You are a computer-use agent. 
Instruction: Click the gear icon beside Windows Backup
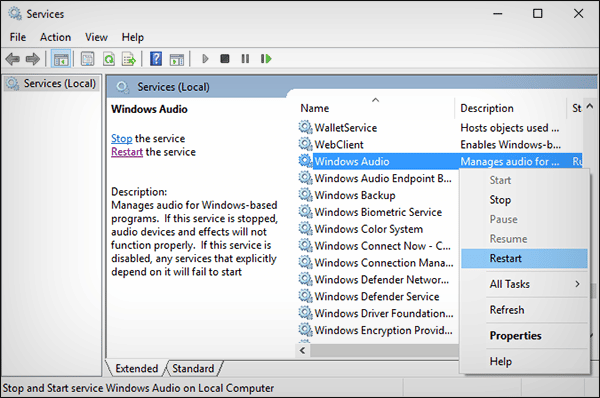[305, 194]
